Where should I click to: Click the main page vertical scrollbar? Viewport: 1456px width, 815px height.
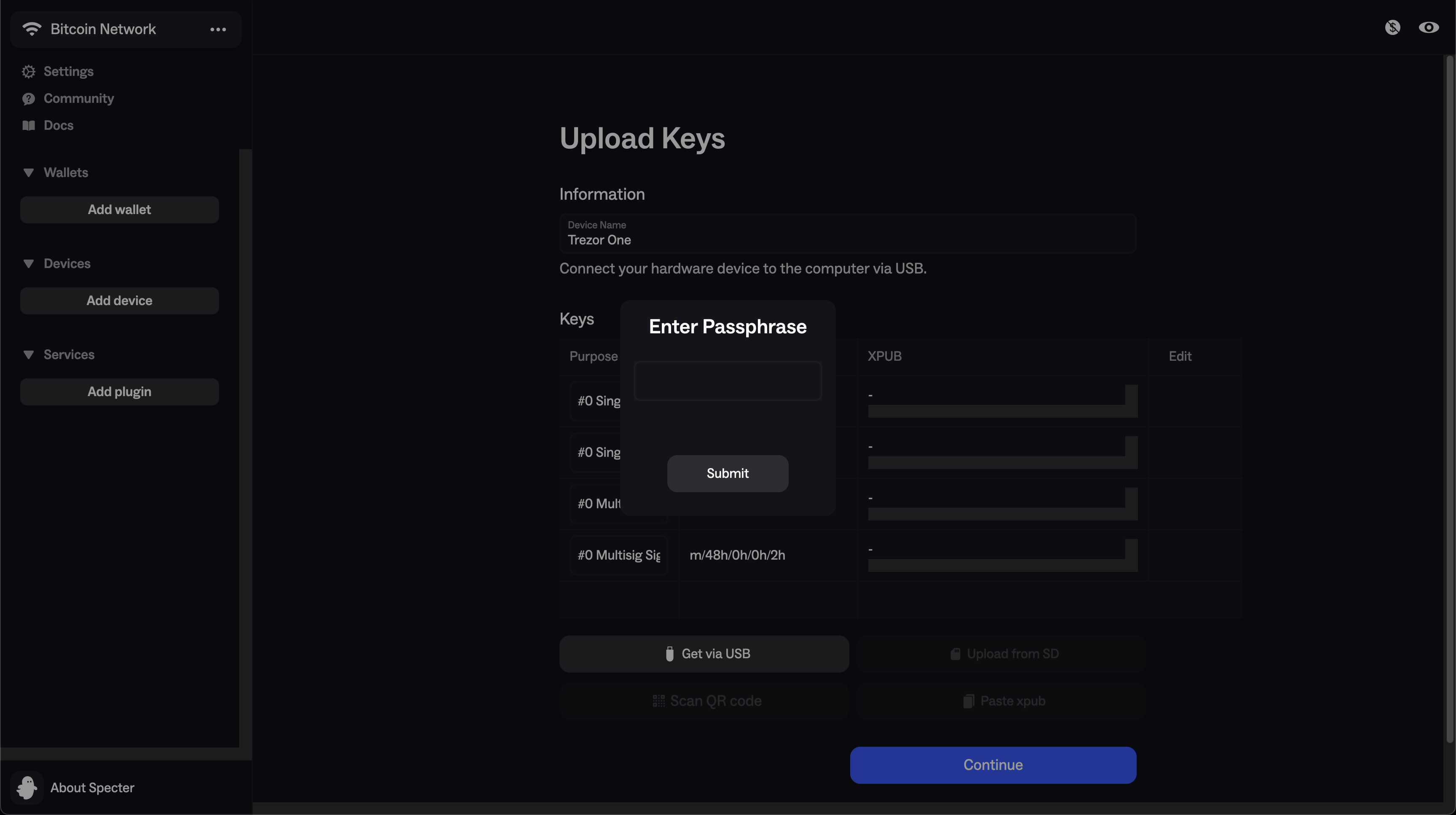click(x=1451, y=396)
